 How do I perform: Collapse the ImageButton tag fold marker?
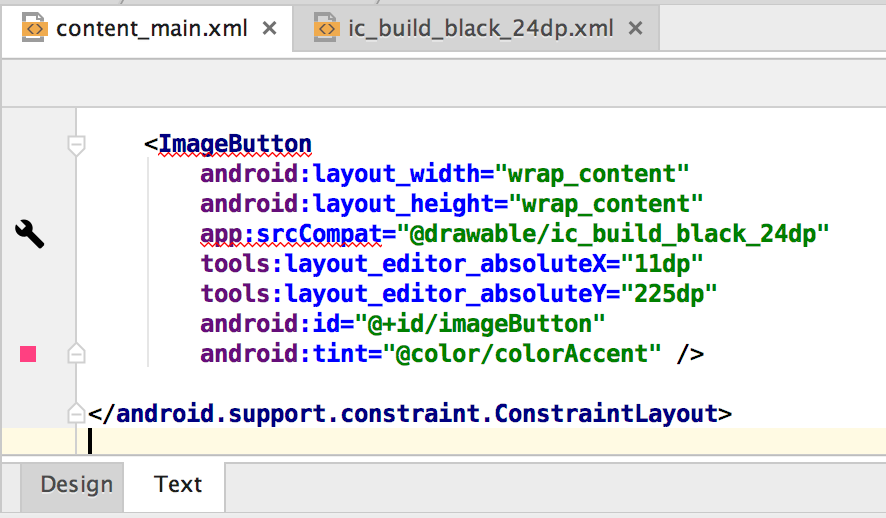click(x=75, y=145)
